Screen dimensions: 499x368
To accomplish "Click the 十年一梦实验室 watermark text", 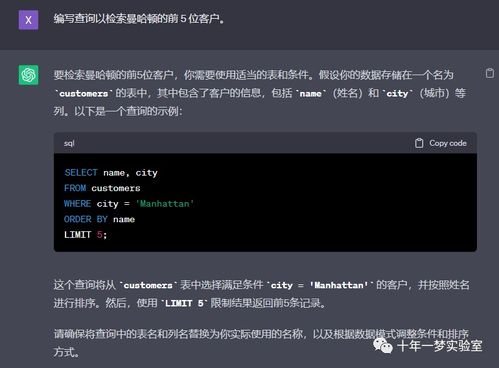I will (x=440, y=346).
